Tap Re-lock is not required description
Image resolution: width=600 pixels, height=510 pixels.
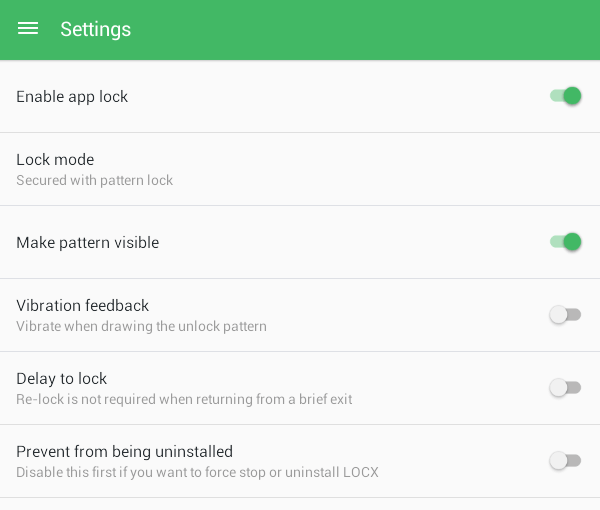184,399
